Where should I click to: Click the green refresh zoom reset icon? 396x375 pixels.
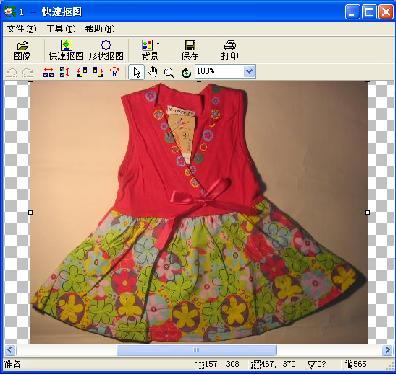(186, 72)
